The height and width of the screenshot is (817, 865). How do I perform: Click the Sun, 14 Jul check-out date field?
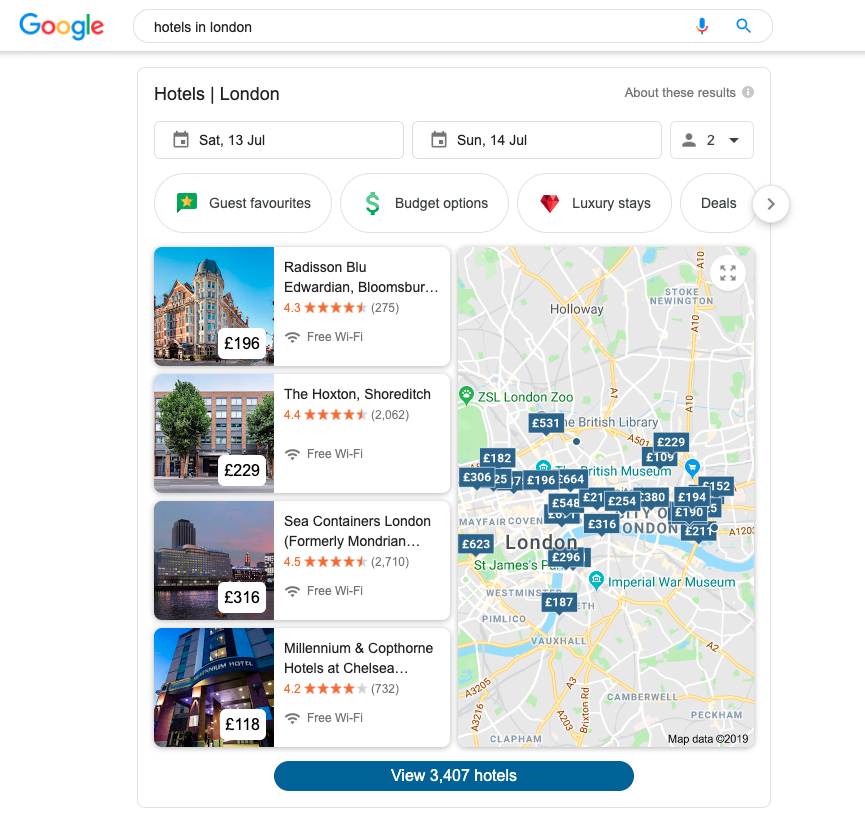click(537, 140)
